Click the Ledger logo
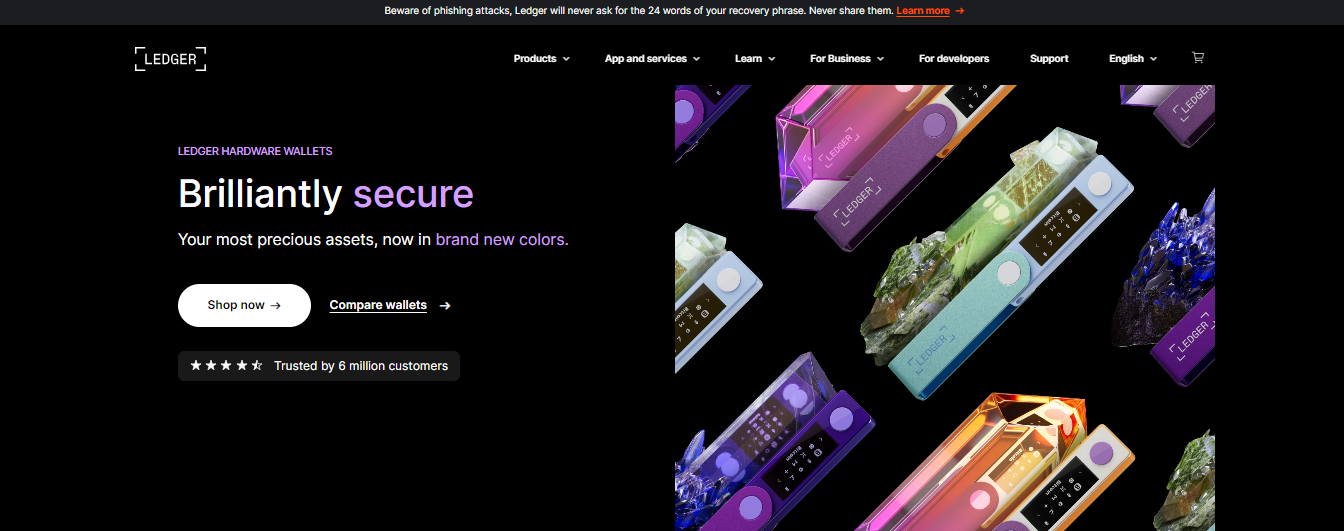 [171, 58]
